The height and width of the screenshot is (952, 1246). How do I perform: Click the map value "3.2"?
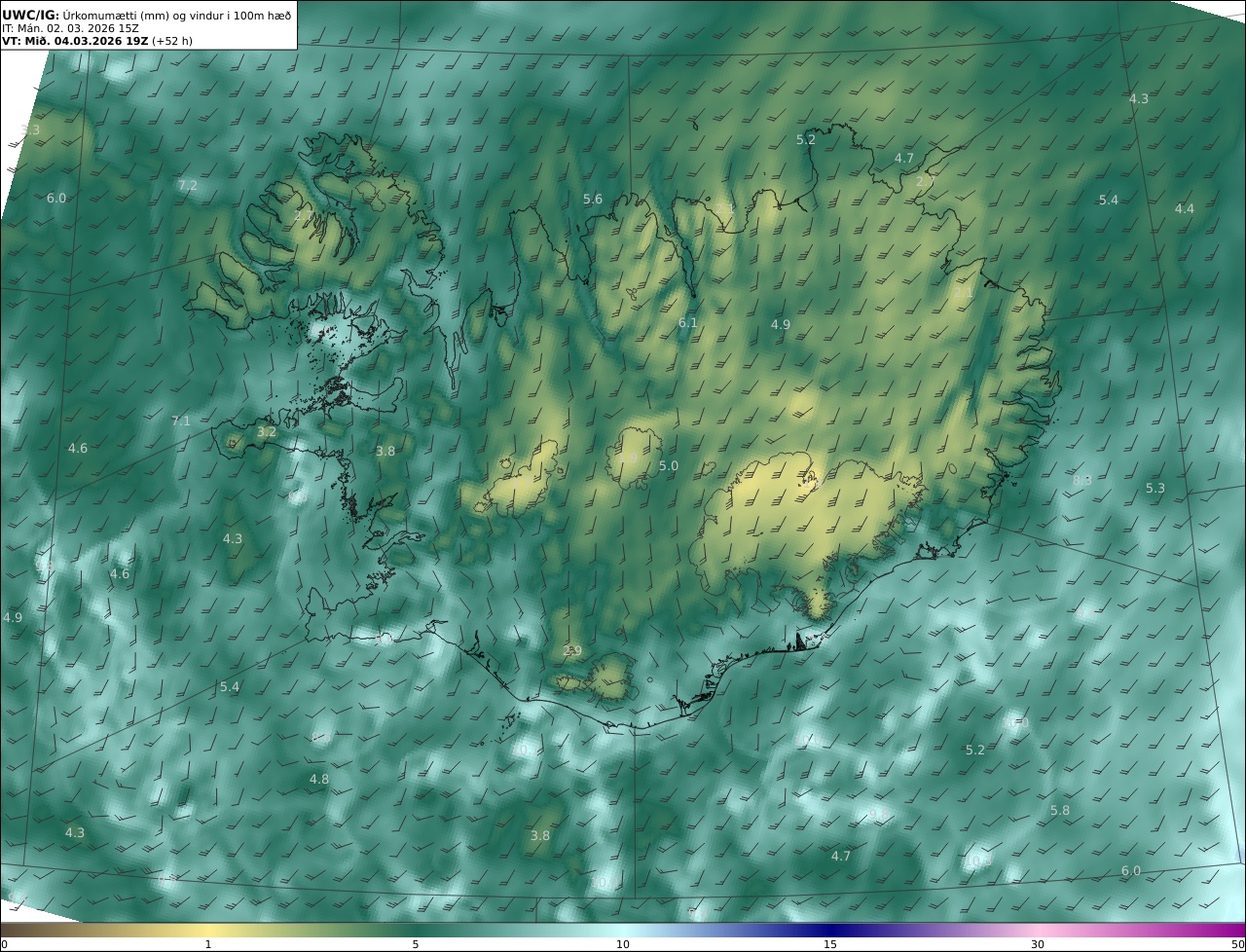[267, 431]
